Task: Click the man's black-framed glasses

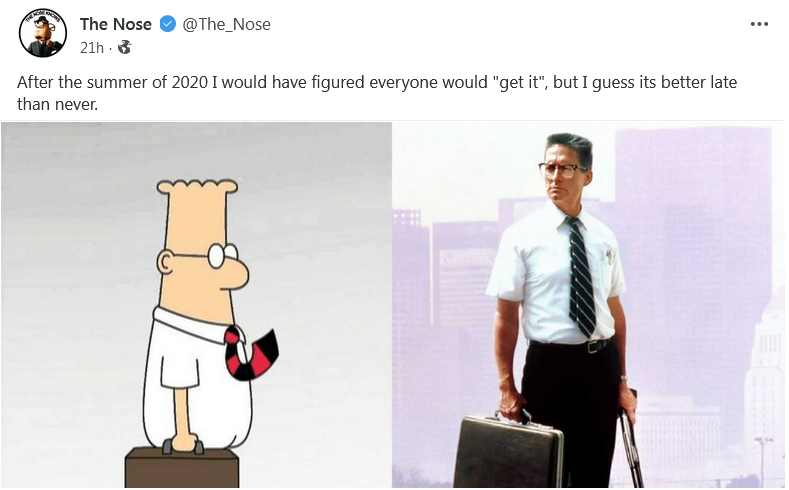Action: (x=563, y=170)
